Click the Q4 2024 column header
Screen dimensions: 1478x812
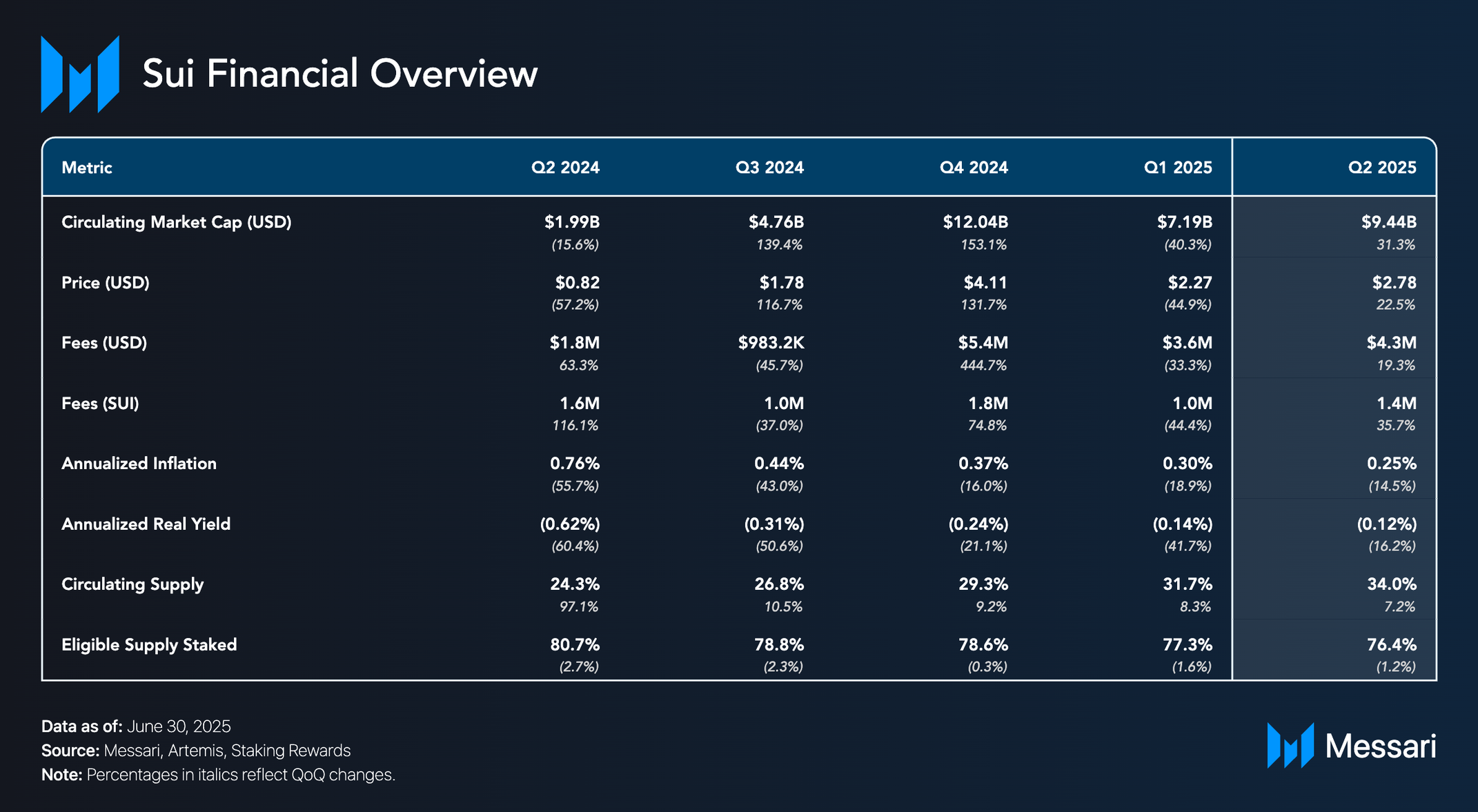pyautogui.click(x=973, y=168)
